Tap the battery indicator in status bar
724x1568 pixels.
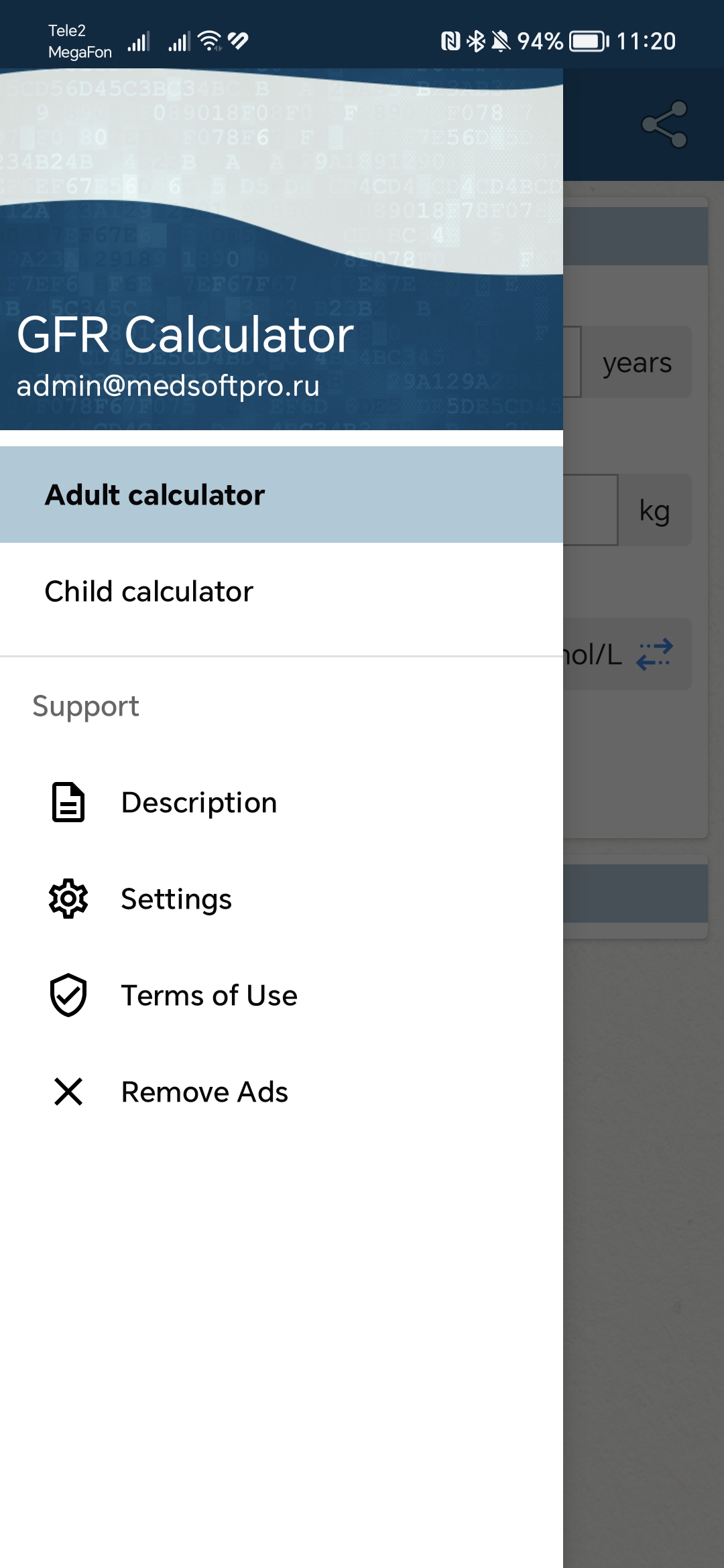pos(589,42)
